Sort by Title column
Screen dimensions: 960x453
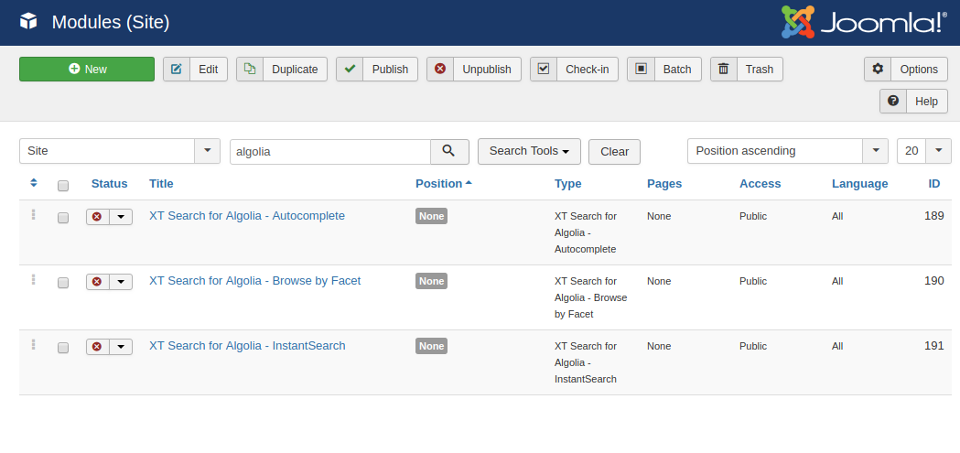161,184
